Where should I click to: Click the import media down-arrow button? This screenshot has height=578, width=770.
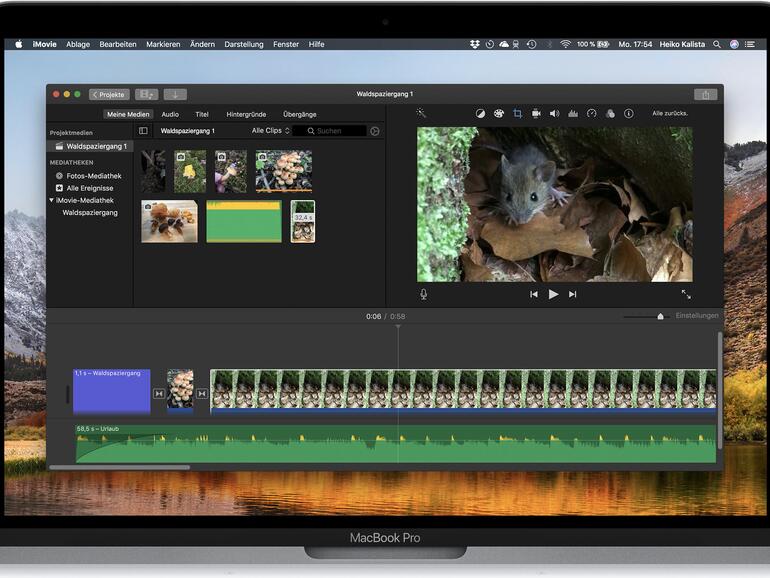(x=175, y=94)
